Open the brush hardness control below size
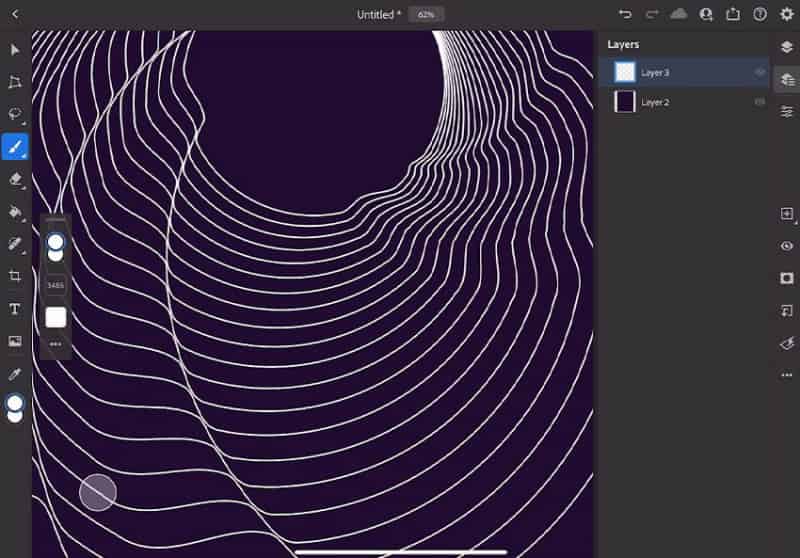This screenshot has height=558, width=800. pos(55,256)
